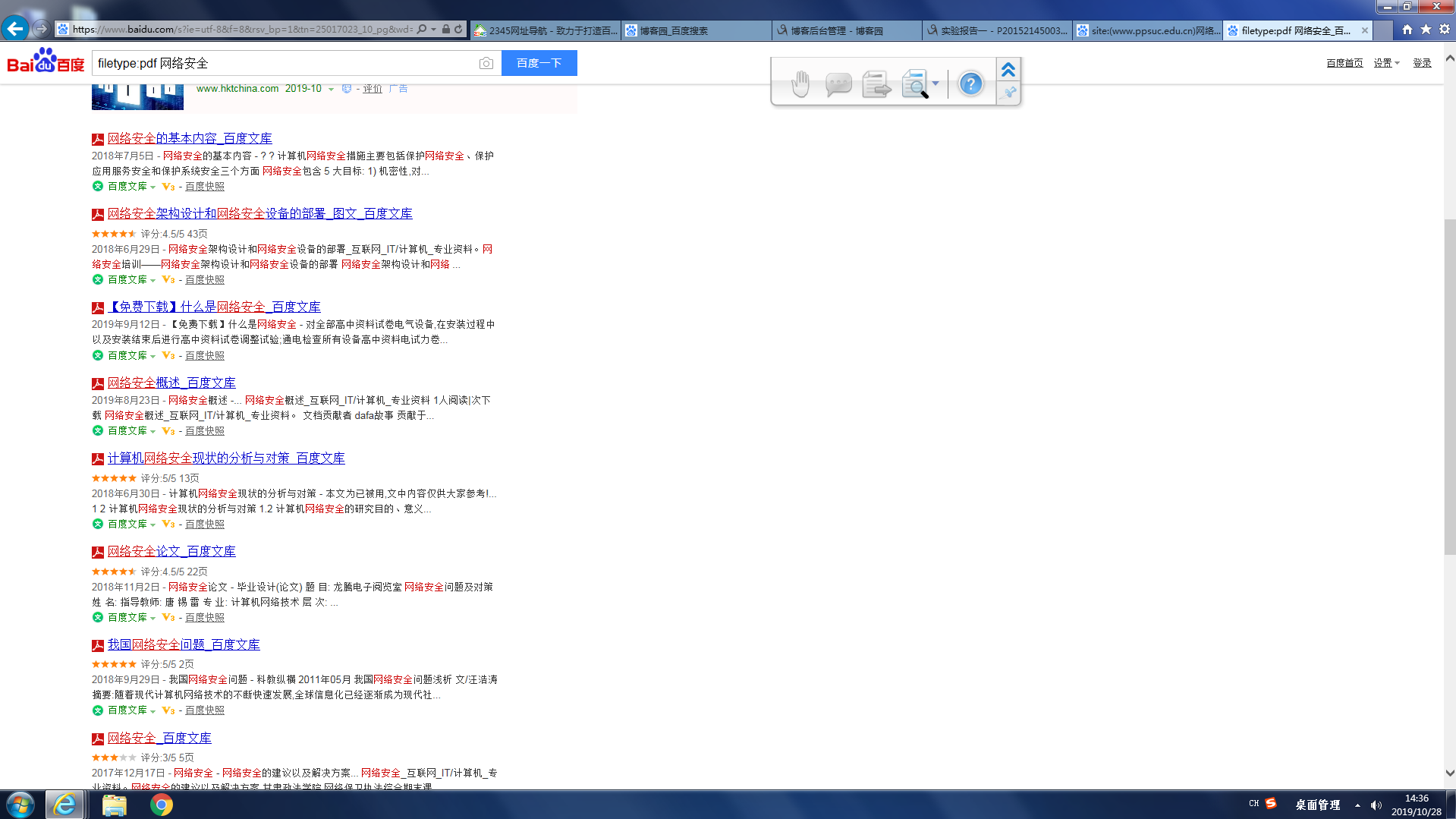Click the 登录 login link
Viewport: 1456px width, 819px height.
click(1422, 63)
